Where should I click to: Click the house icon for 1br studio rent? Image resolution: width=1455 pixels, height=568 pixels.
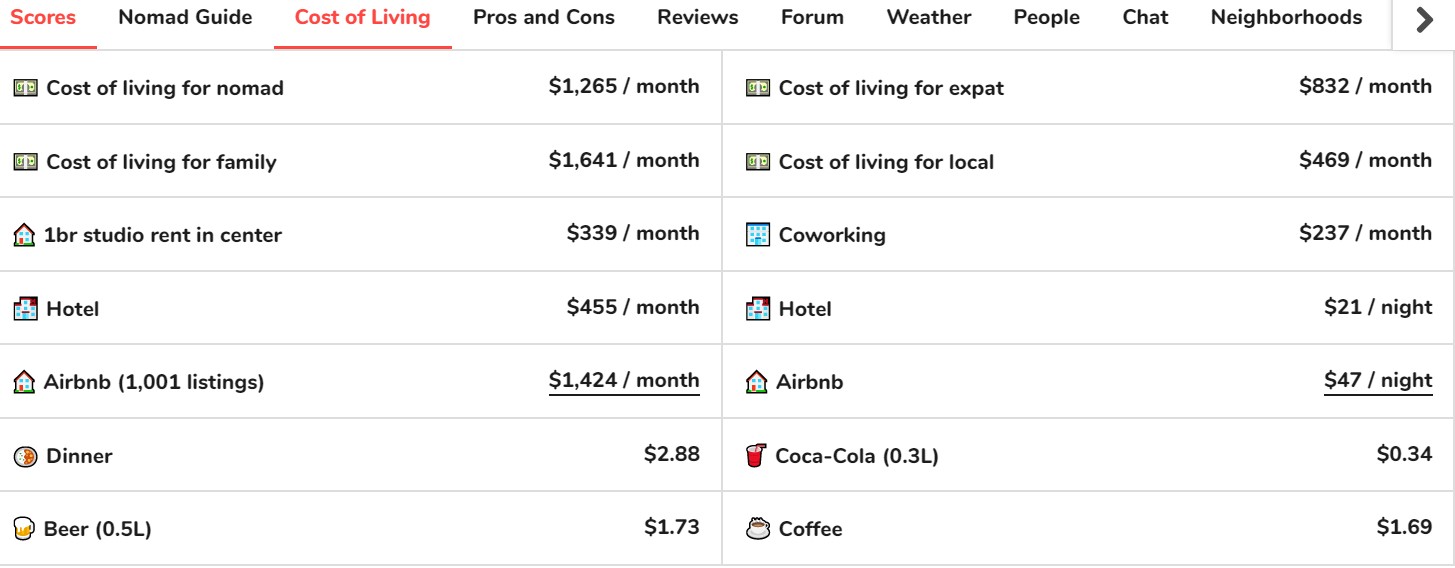(24, 236)
